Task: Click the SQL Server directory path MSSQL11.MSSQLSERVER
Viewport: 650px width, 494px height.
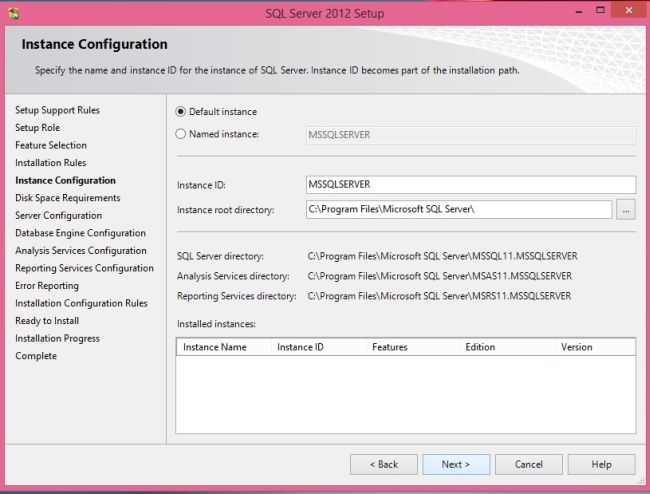Action: [442, 256]
